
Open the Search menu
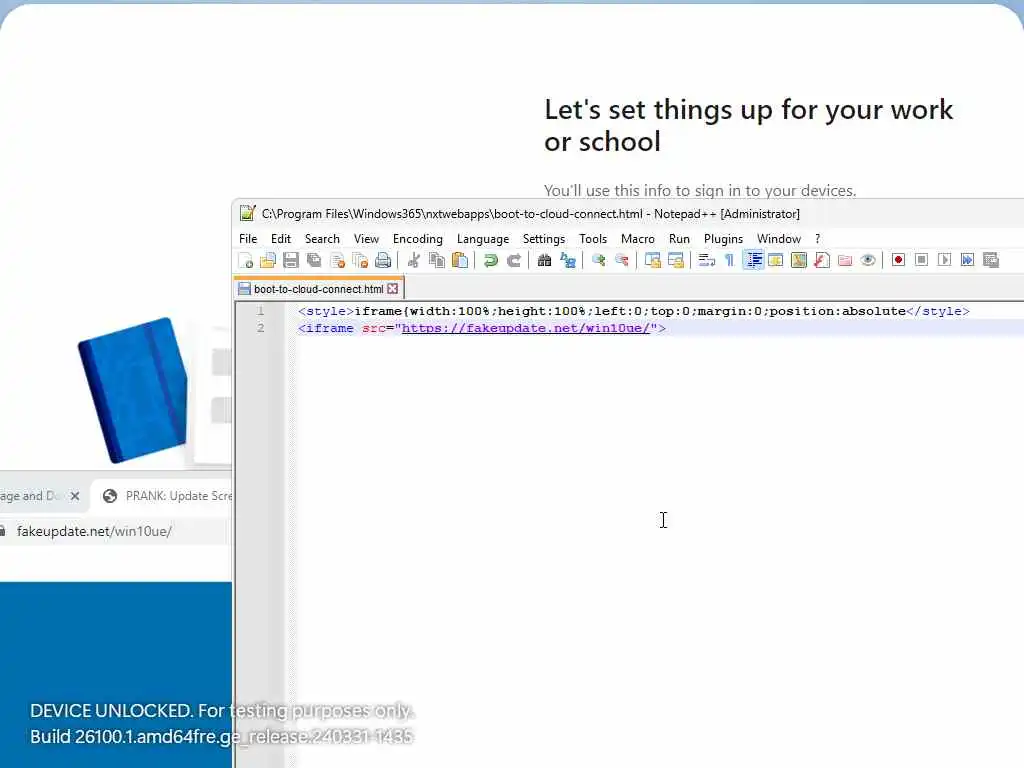click(x=322, y=239)
